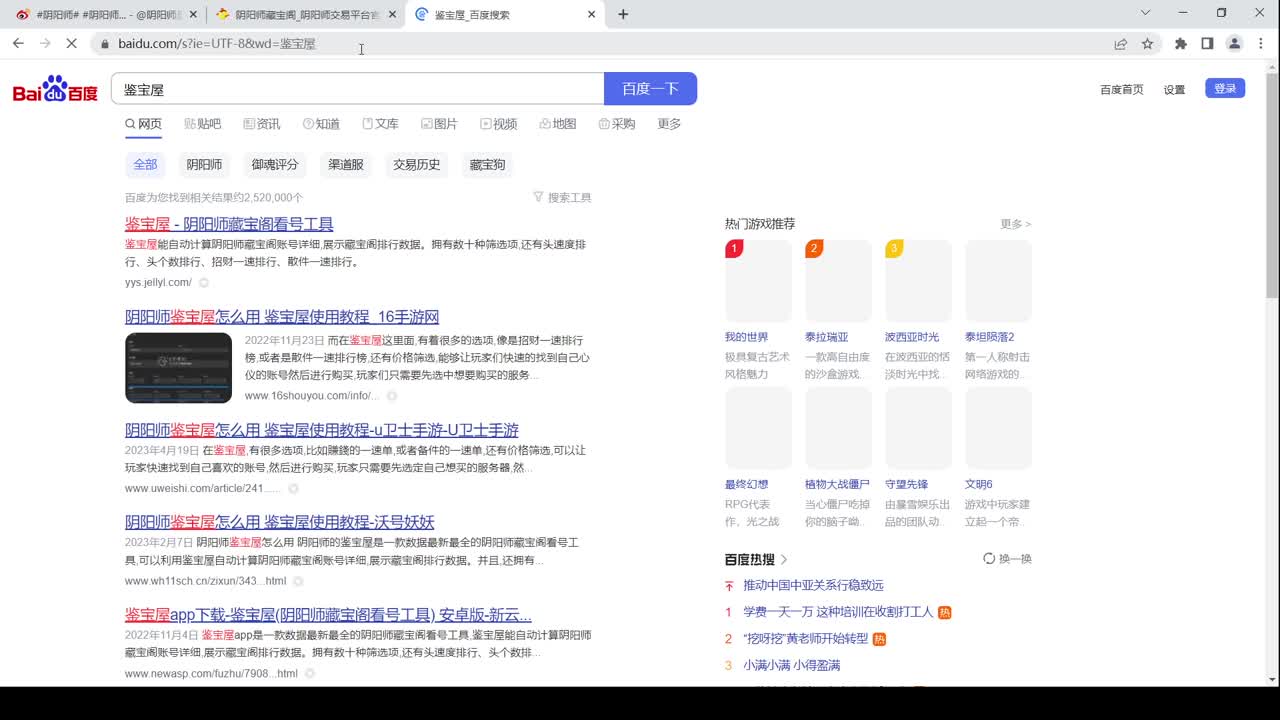The width and height of the screenshot is (1280, 720).
Task: Open 设置 in Baidu header
Action: pos(1174,90)
